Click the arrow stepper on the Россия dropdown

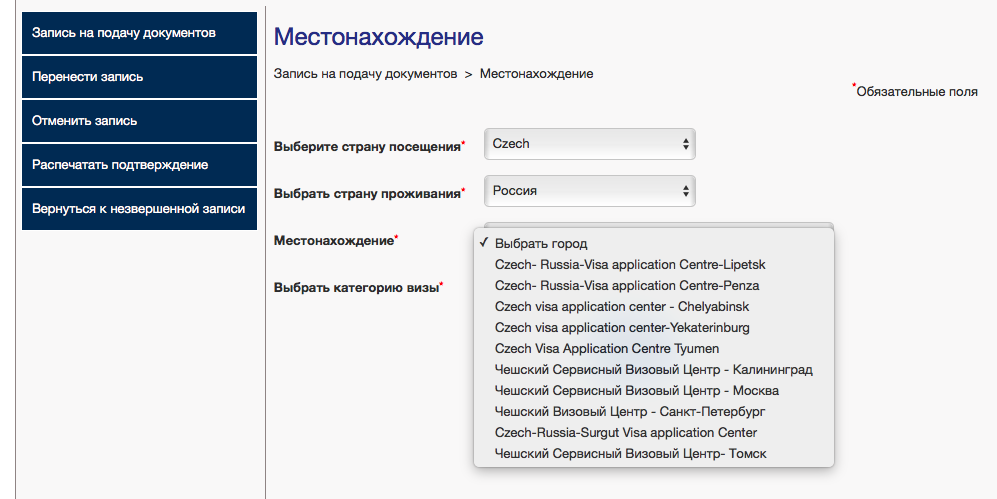pos(685,190)
